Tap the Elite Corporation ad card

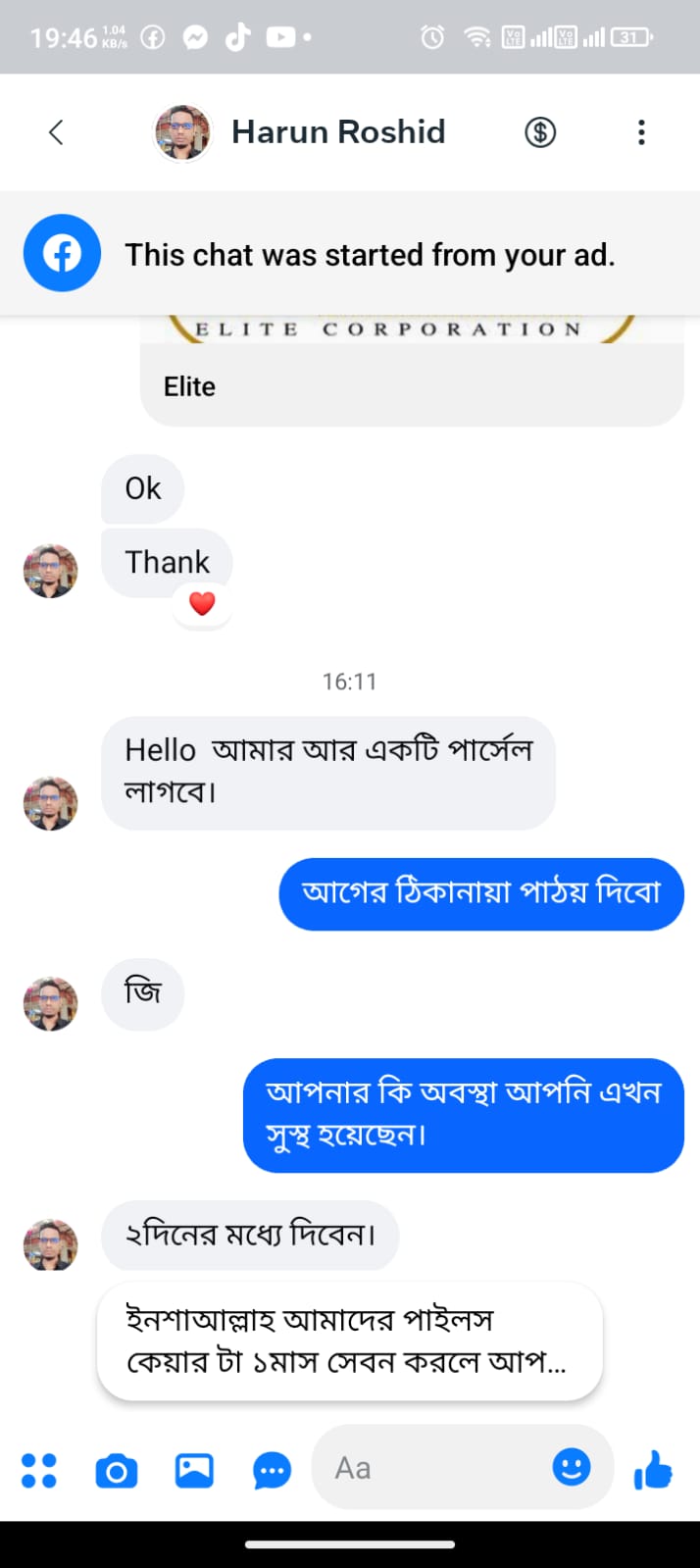pos(412,373)
